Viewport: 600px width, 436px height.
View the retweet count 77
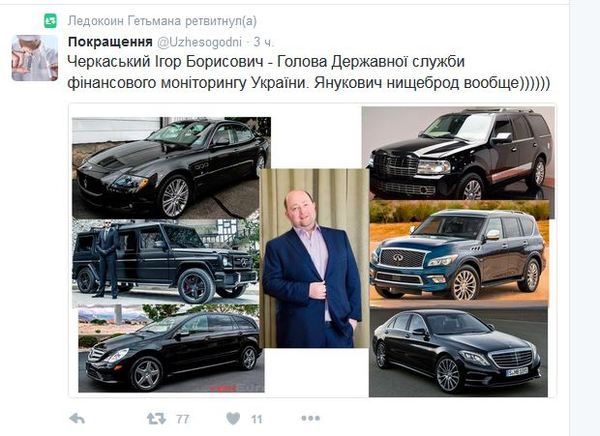(x=183, y=419)
